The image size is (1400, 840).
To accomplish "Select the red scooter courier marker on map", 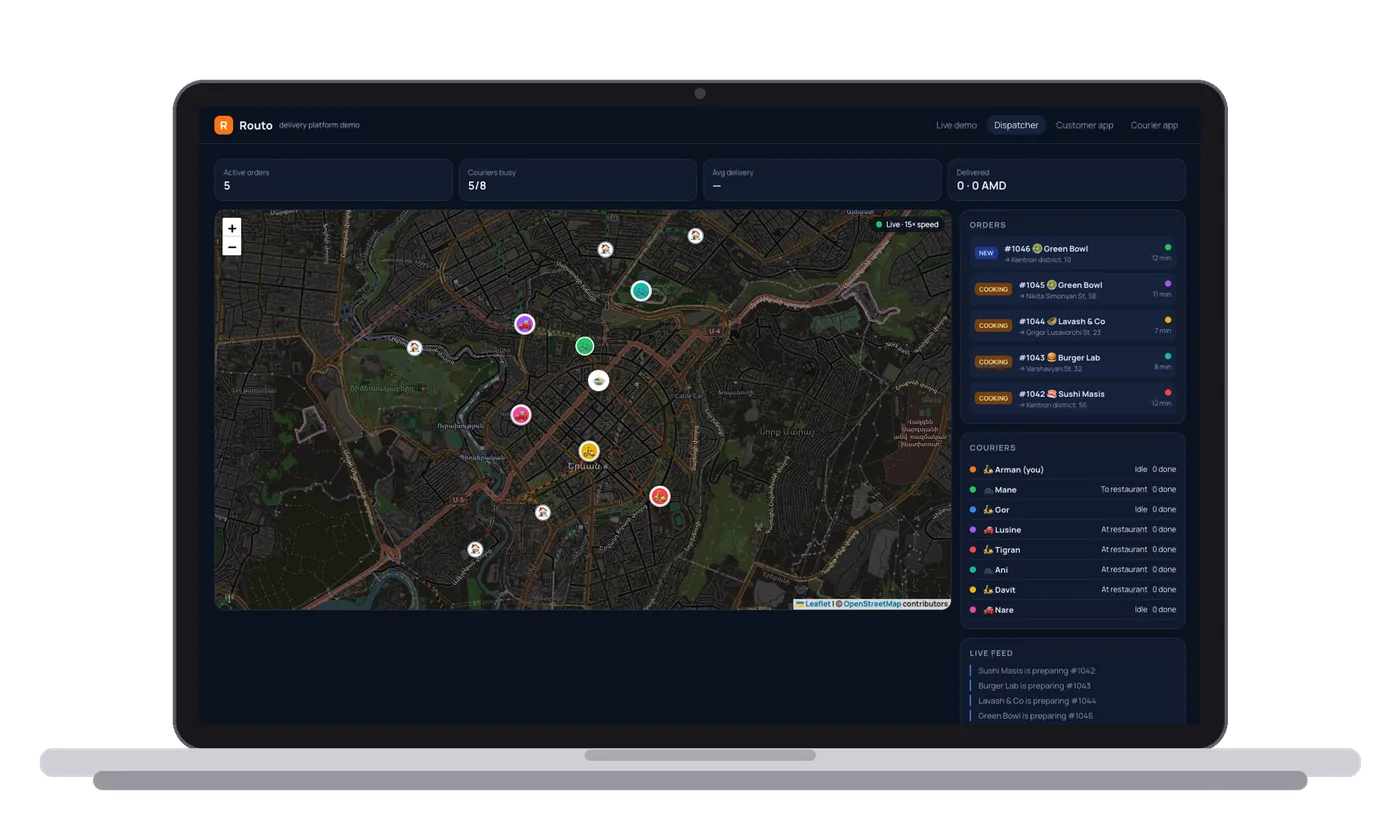I will pyautogui.click(x=659, y=496).
